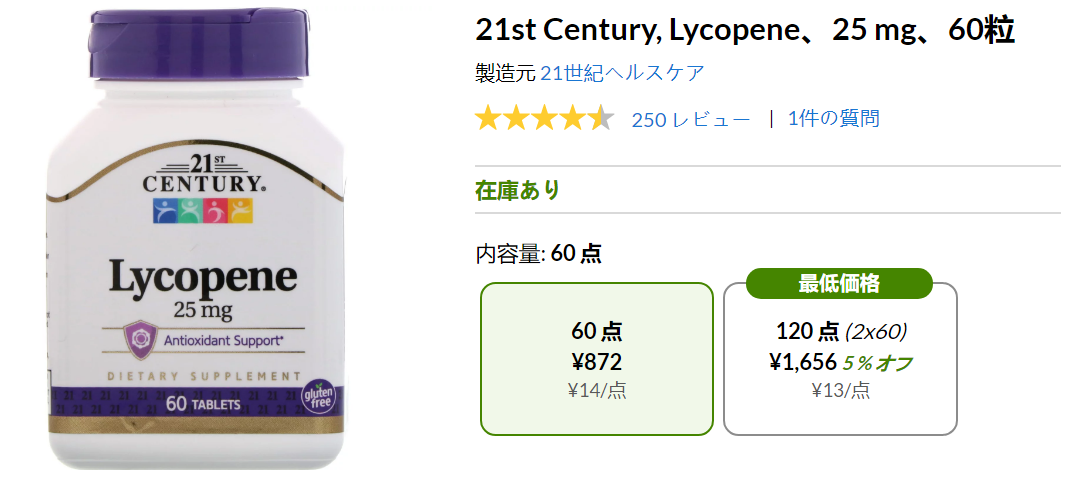Viewport: 1078px width, 496px height.
Task: Click the 在庫あり stock status text
Action: (517, 190)
